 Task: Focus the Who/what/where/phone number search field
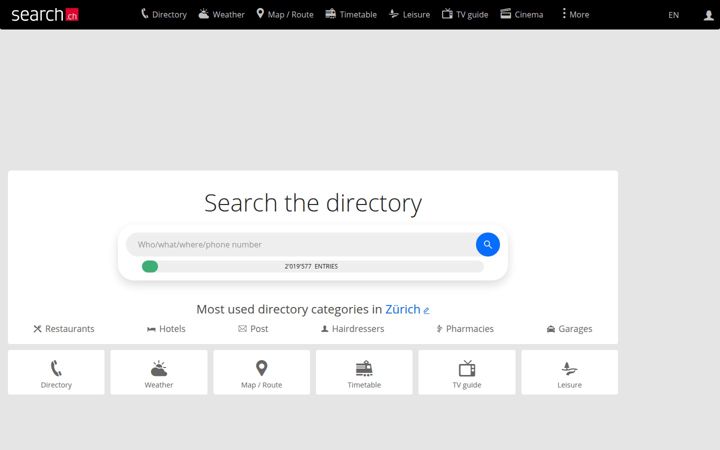click(x=301, y=244)
